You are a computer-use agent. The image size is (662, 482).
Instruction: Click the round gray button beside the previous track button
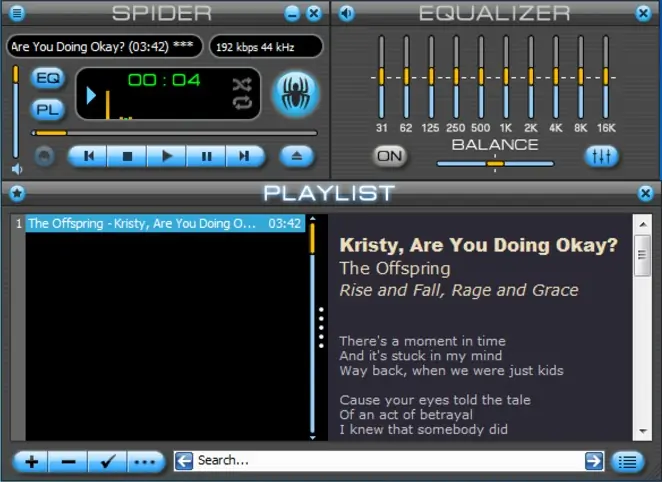(x=44, y=157)
